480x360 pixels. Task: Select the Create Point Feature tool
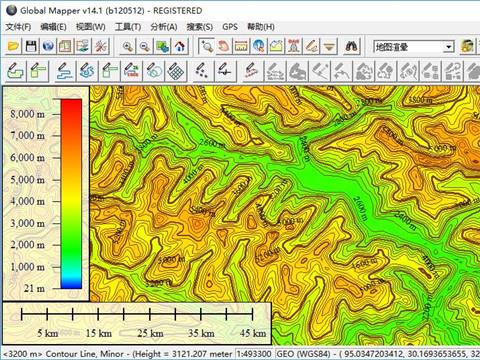click(201, 71)
